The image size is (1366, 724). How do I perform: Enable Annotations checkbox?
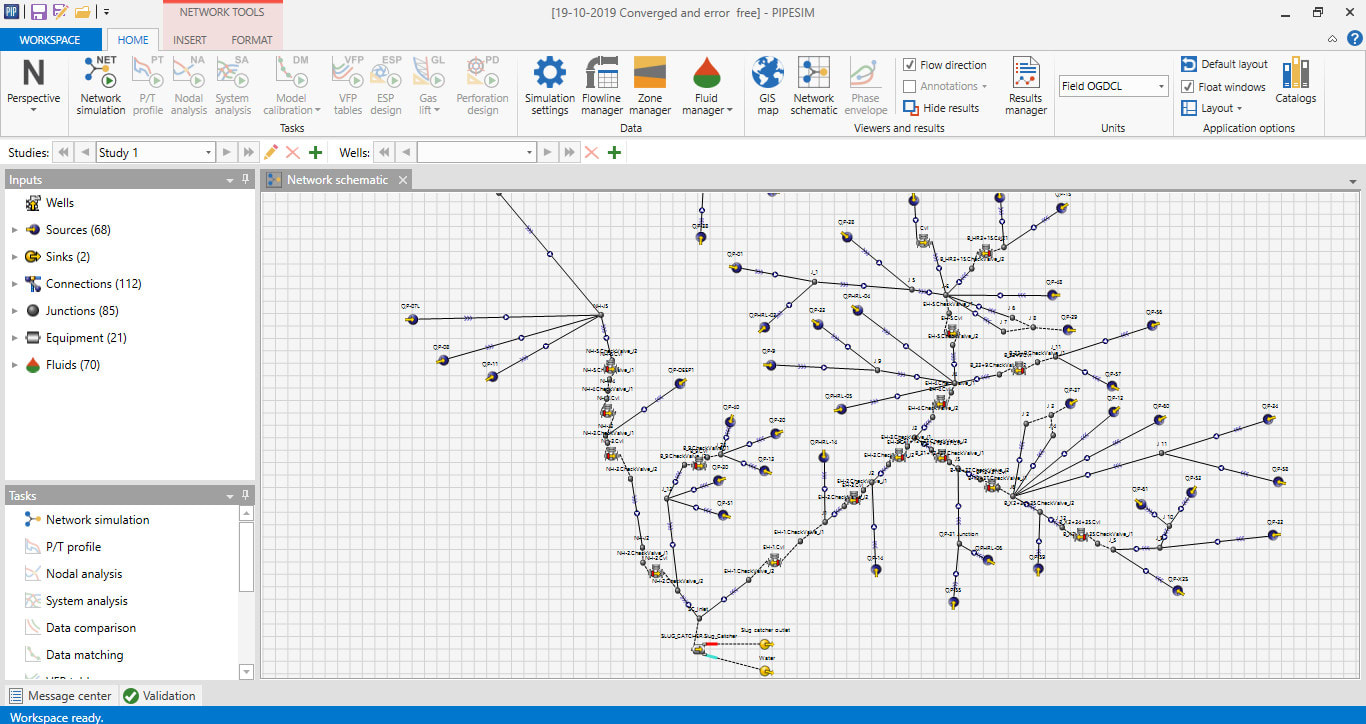(x=909, y=86)
